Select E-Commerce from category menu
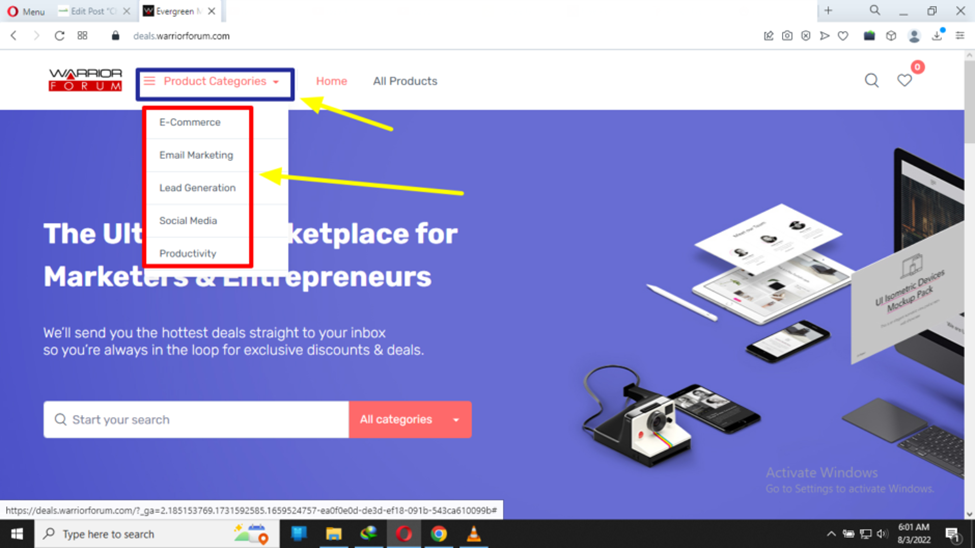The height and width of the screenshot is (548, 975). point(190,123)
